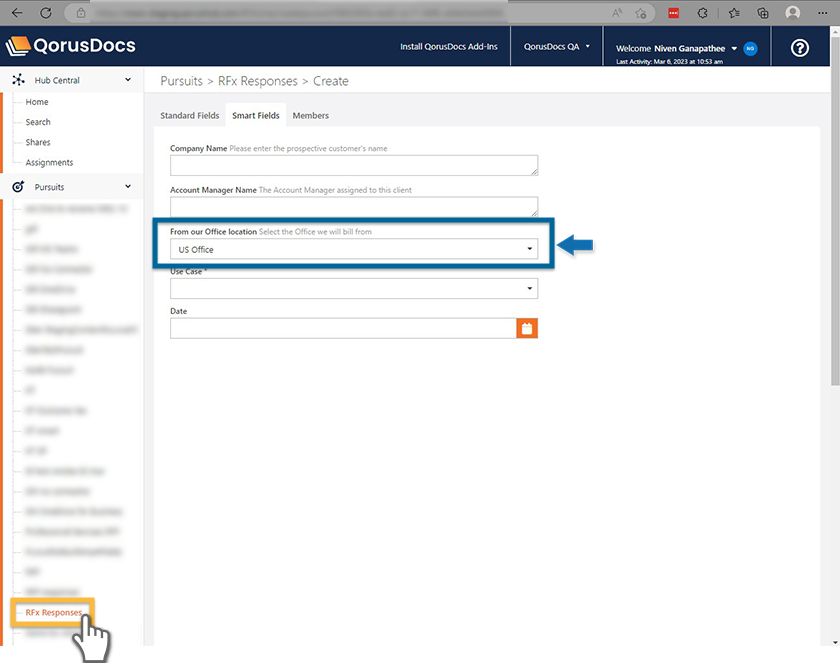Toggle read aloud icon in address bar
Screen dimensions: 840x663
(617, 13)
